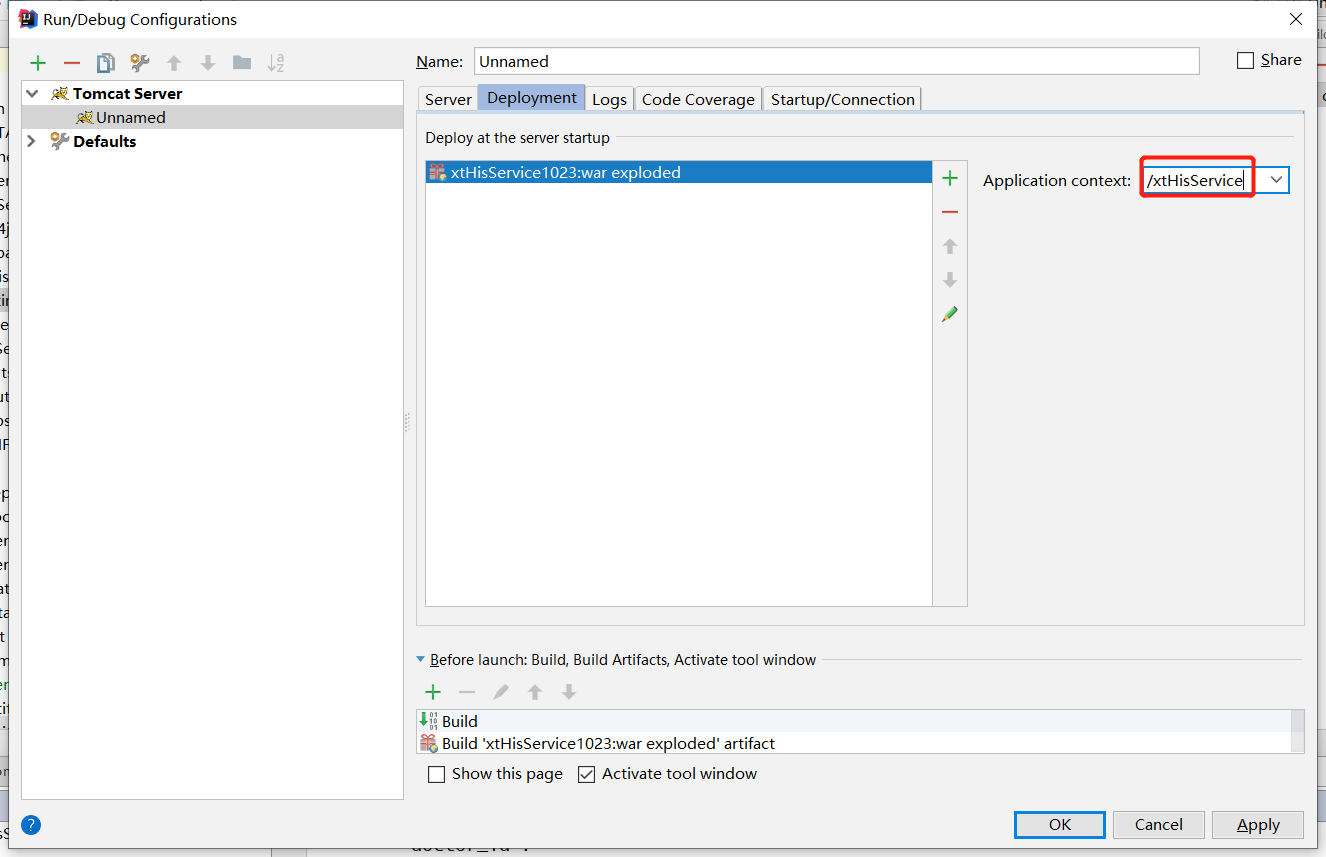Select the Build task row
The height and width of the screenshot is (857, 1326).
pyautogui.click(x=854, y=721)
